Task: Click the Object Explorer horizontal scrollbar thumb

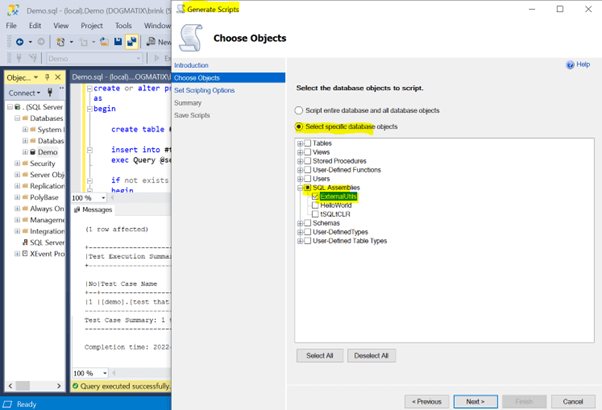Action: pyautogui.click(x=23, y=385)
